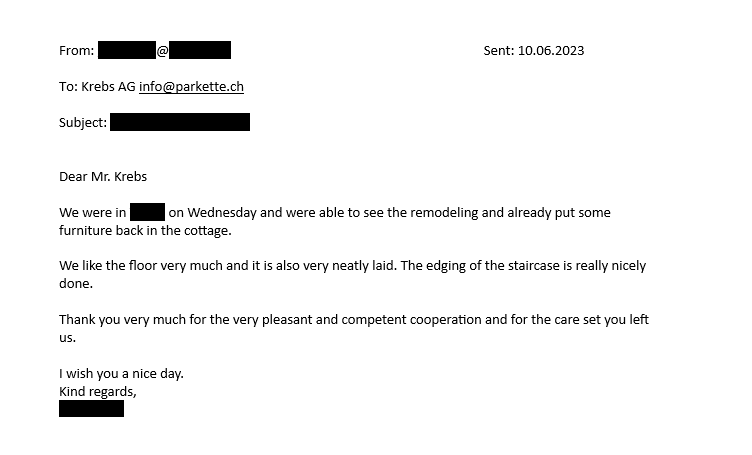Click 'I wish you a nice day' line

click(x=121, y=373)
